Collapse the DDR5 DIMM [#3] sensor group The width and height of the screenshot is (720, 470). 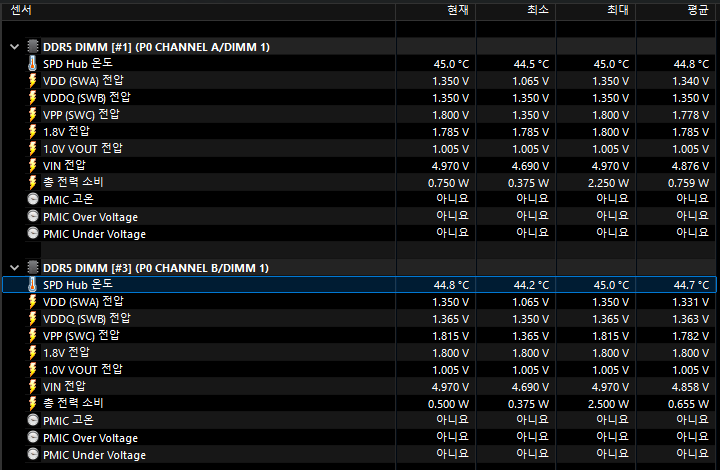[15, 268]
